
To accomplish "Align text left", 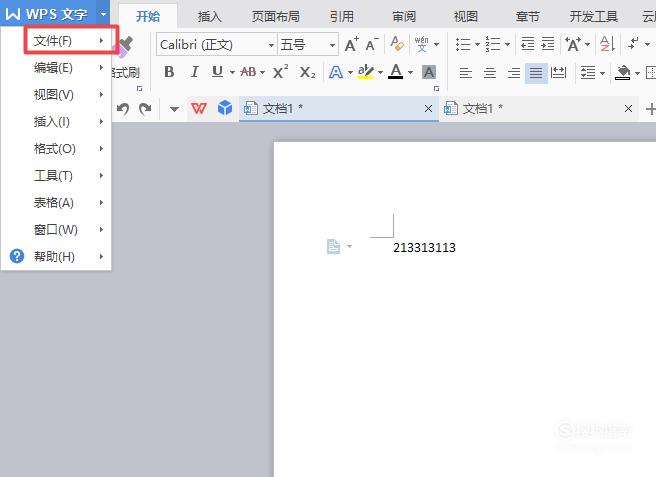I will [466, 73].
